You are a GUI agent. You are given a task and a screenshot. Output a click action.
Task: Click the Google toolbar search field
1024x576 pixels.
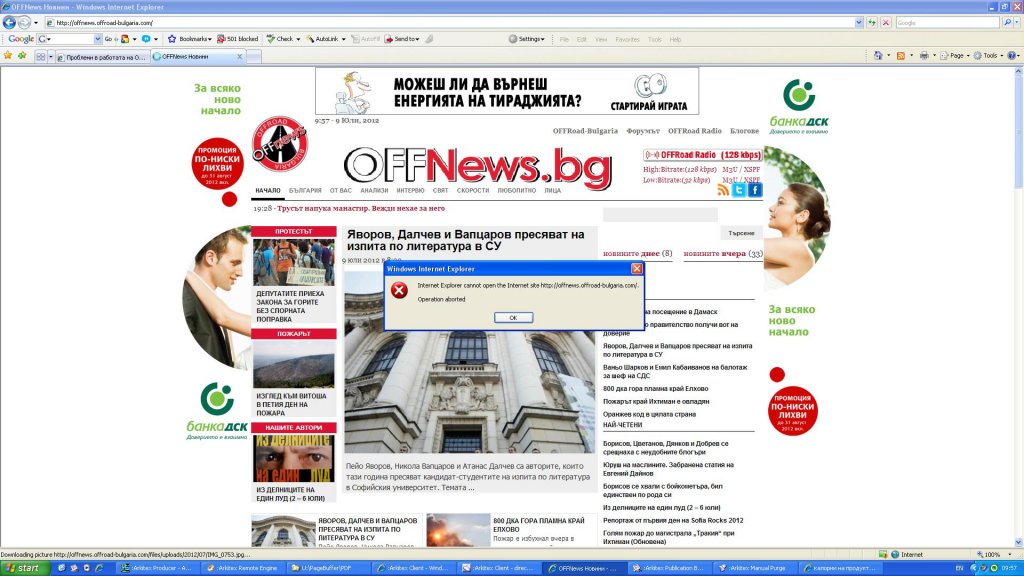[69, 39]
